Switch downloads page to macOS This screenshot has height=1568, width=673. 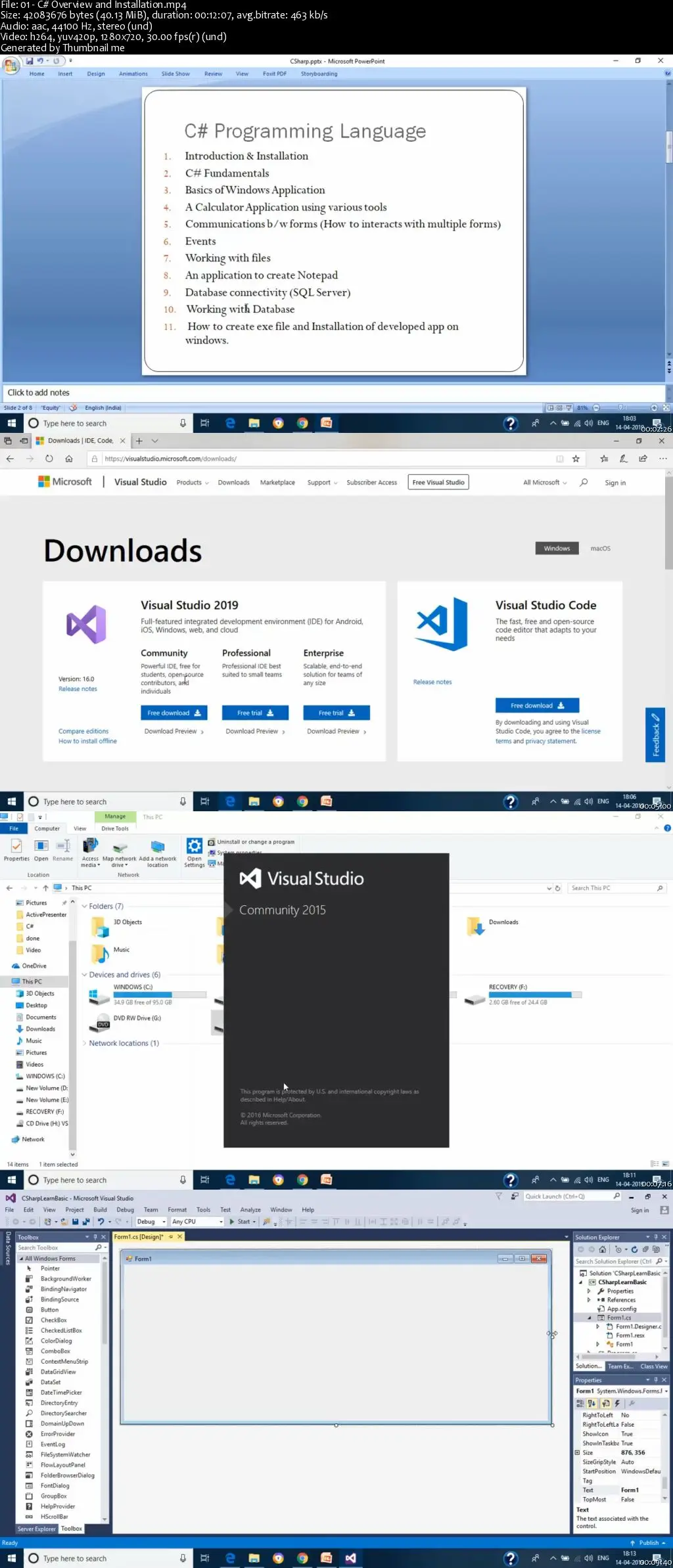click(600, 548)
